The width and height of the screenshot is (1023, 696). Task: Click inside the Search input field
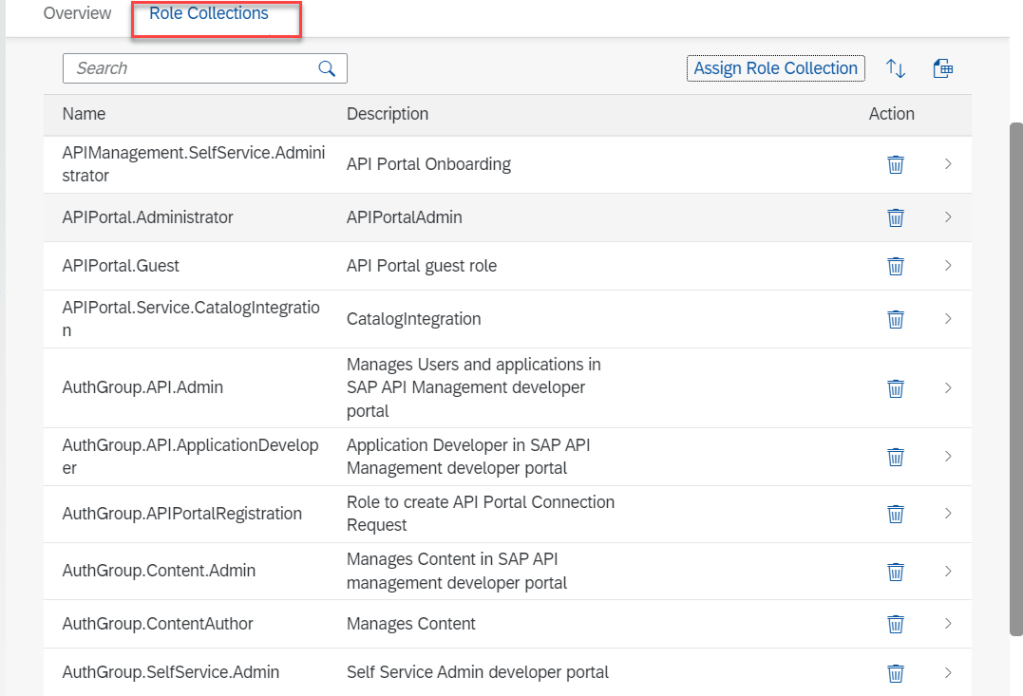pos(190,68)
